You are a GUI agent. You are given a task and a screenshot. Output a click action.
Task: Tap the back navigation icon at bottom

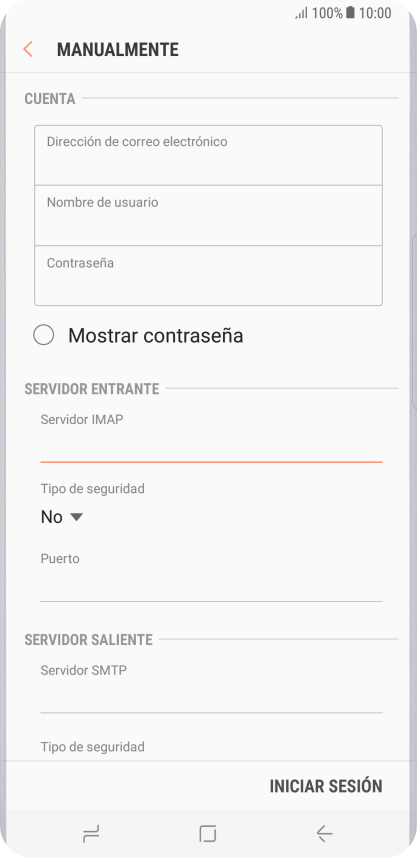[325, 833]
